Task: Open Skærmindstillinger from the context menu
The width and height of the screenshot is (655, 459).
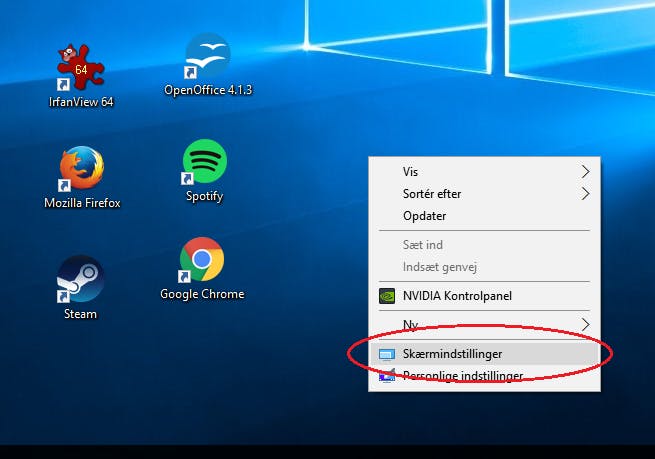Action: click(x=484, y=354)
